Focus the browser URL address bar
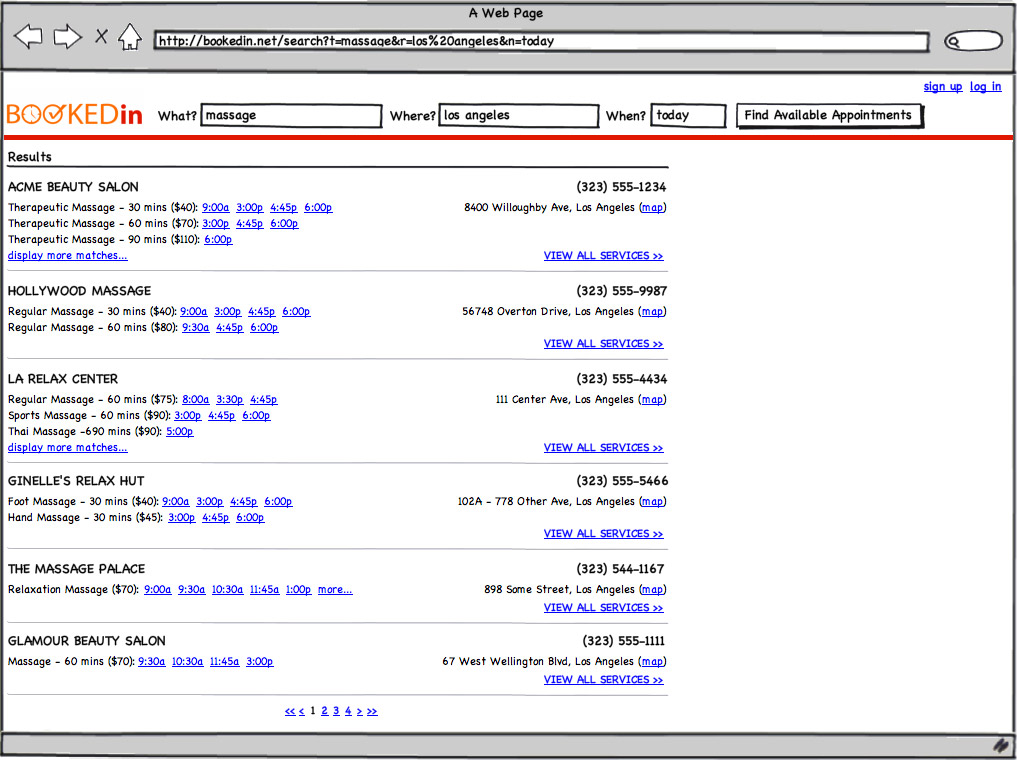 [x=541, y=41]
